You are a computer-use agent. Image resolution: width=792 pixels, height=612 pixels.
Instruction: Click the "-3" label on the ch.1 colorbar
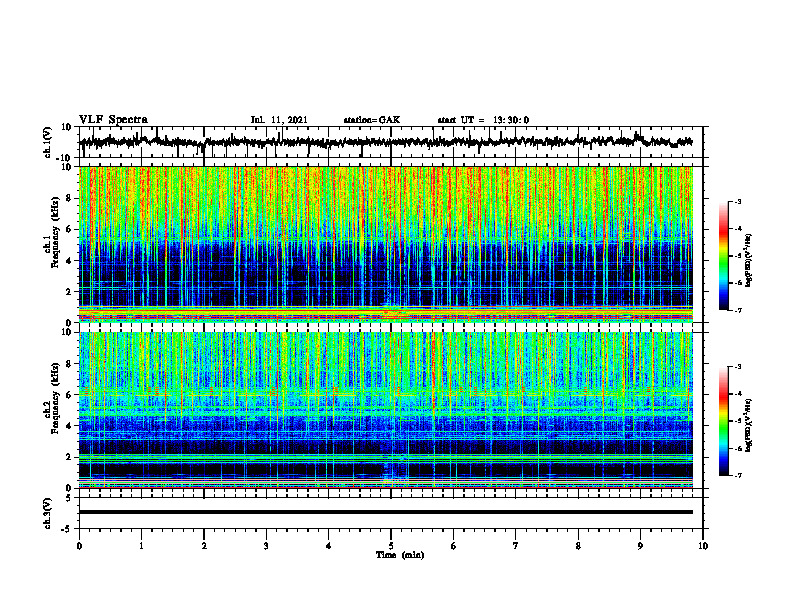[737, 202]
